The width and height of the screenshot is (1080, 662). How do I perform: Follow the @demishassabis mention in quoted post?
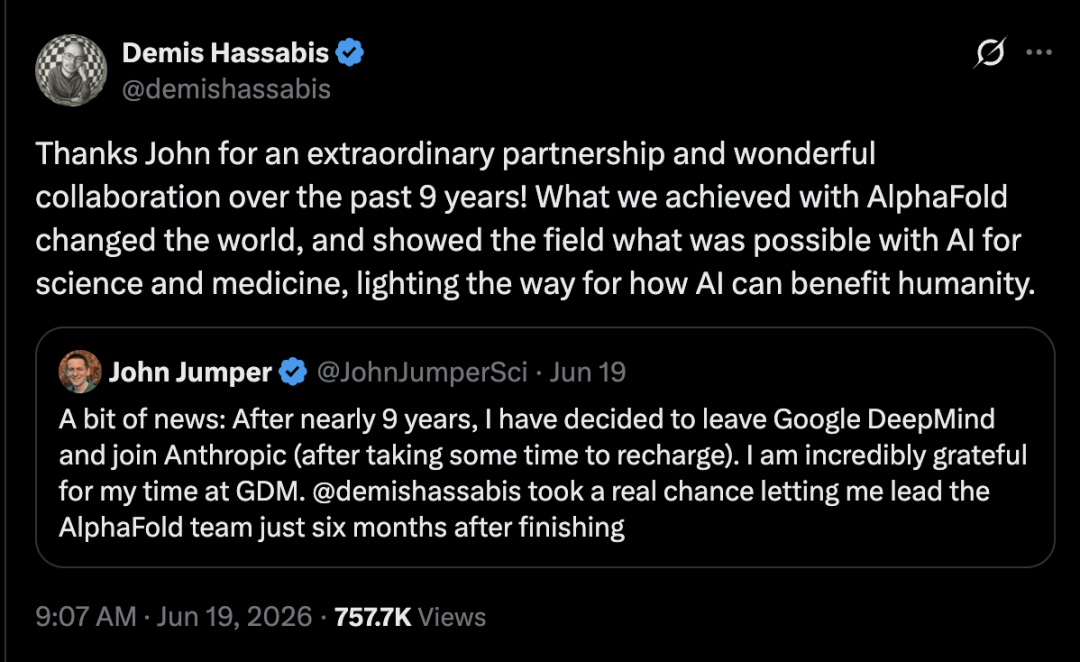[x=416, y=491]
